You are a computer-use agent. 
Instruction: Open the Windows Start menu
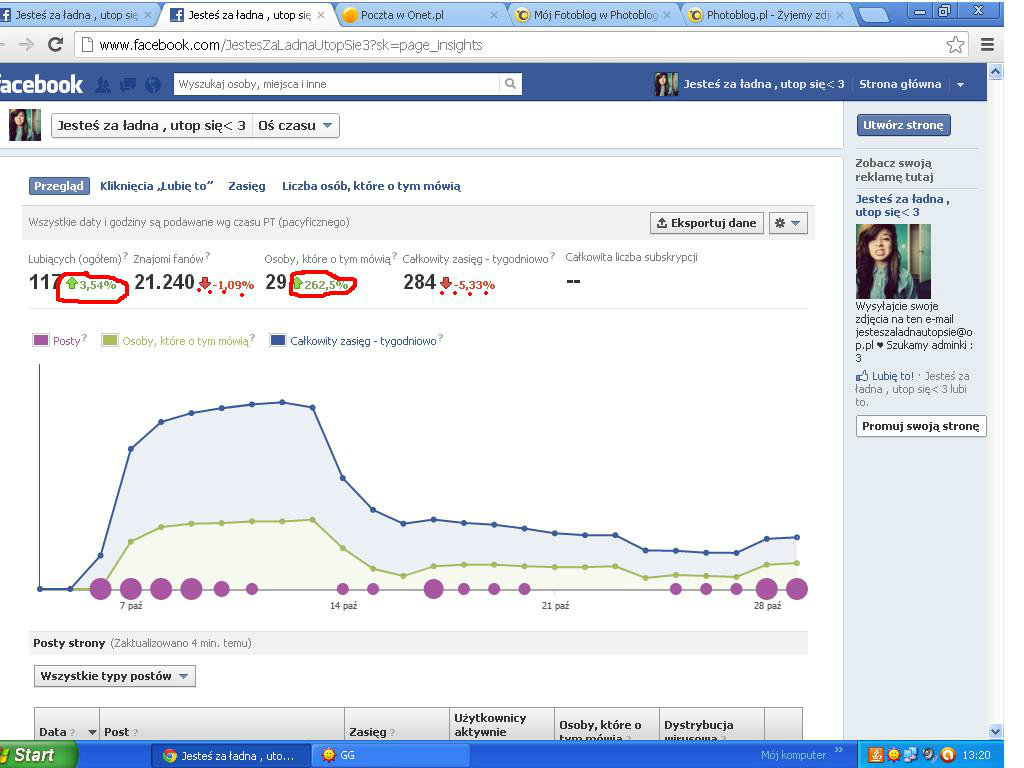(x=37, y=755)
